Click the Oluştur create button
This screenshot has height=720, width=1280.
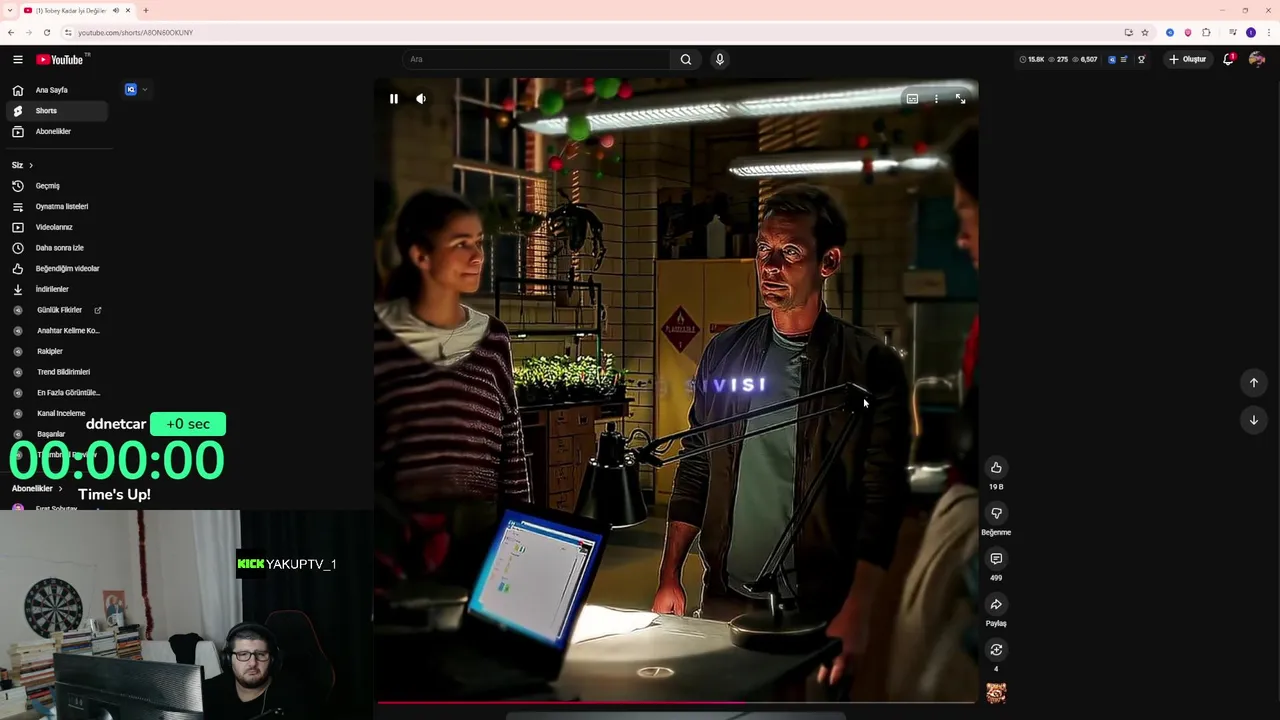click(x=1187, y=59)
